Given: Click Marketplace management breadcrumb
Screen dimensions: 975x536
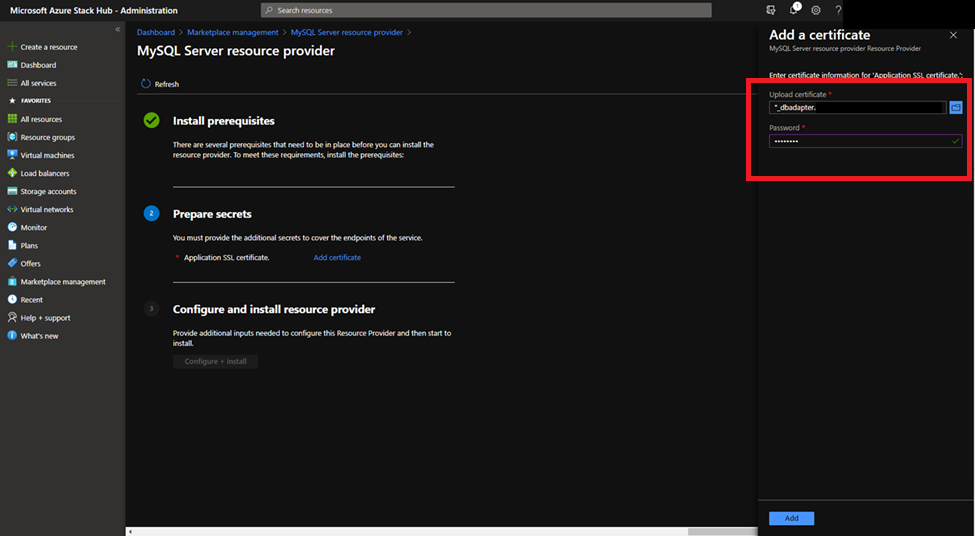Looking at the screenshot, I should (x=233, y=32).
